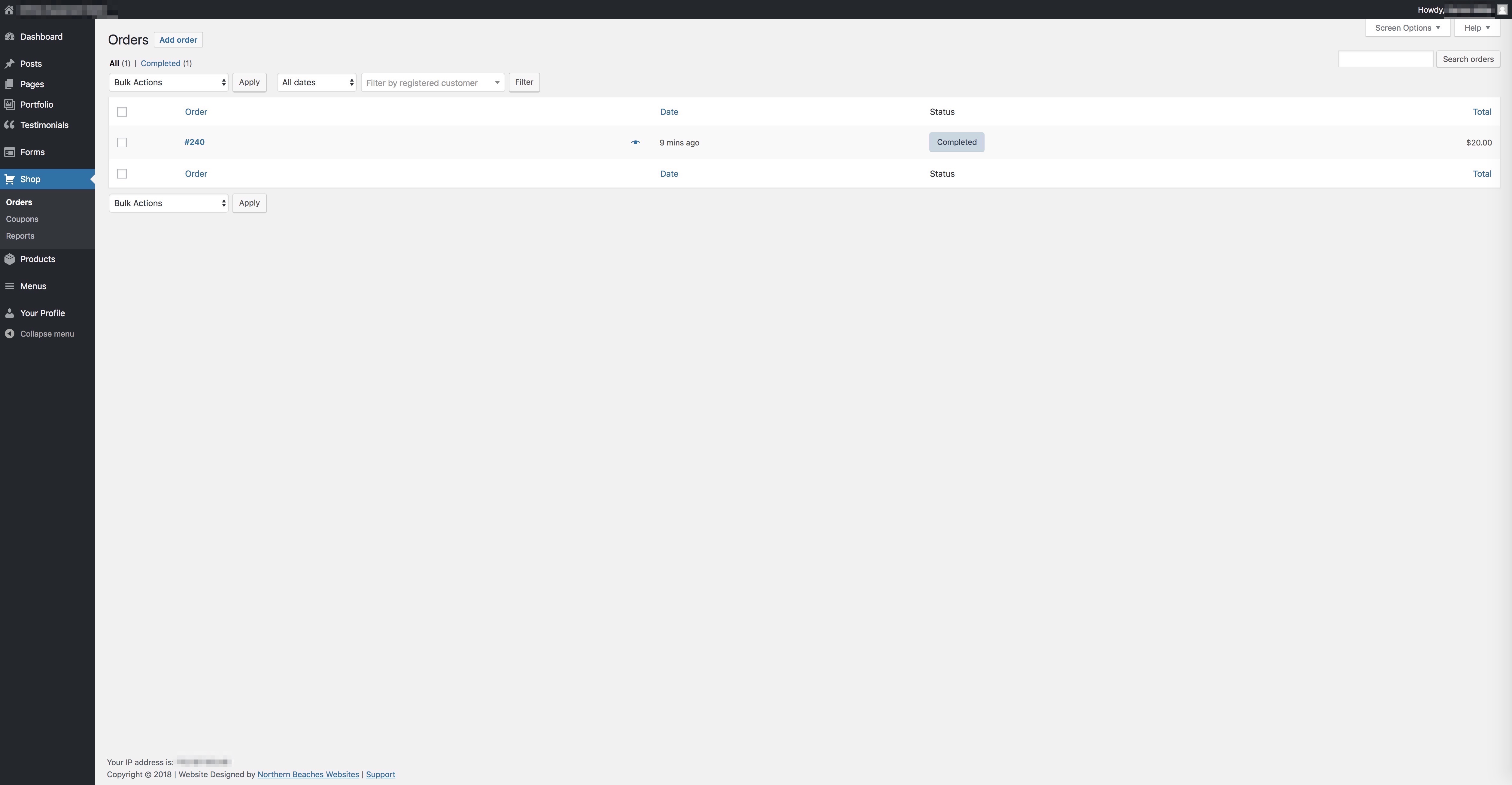The image size is (1512, 785).
Task: Open the top Bulk Actions dropdown
Action: (x=169, y=83)
